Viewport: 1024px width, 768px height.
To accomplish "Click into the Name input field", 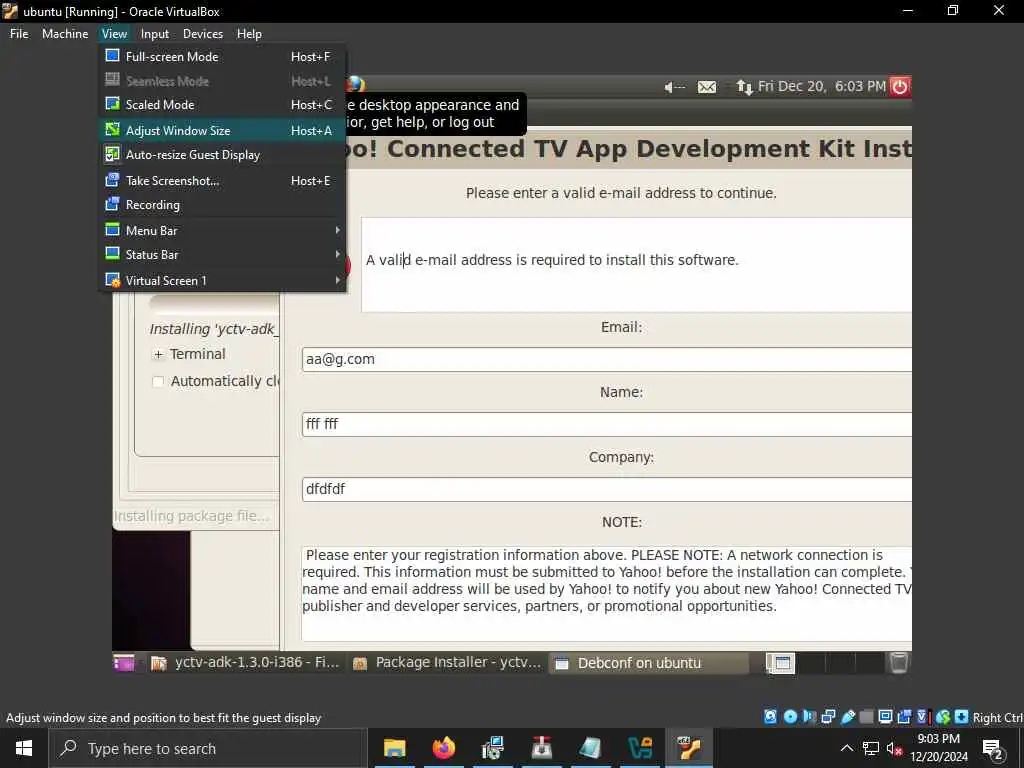I will point(607,424).
